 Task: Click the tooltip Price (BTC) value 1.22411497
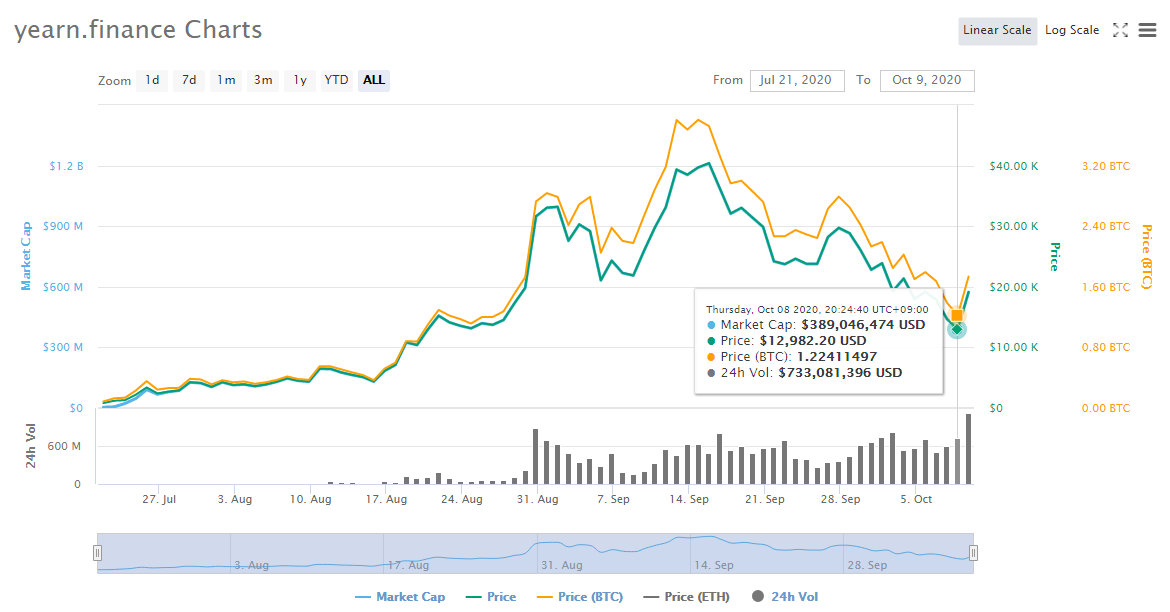pos(837,357)
